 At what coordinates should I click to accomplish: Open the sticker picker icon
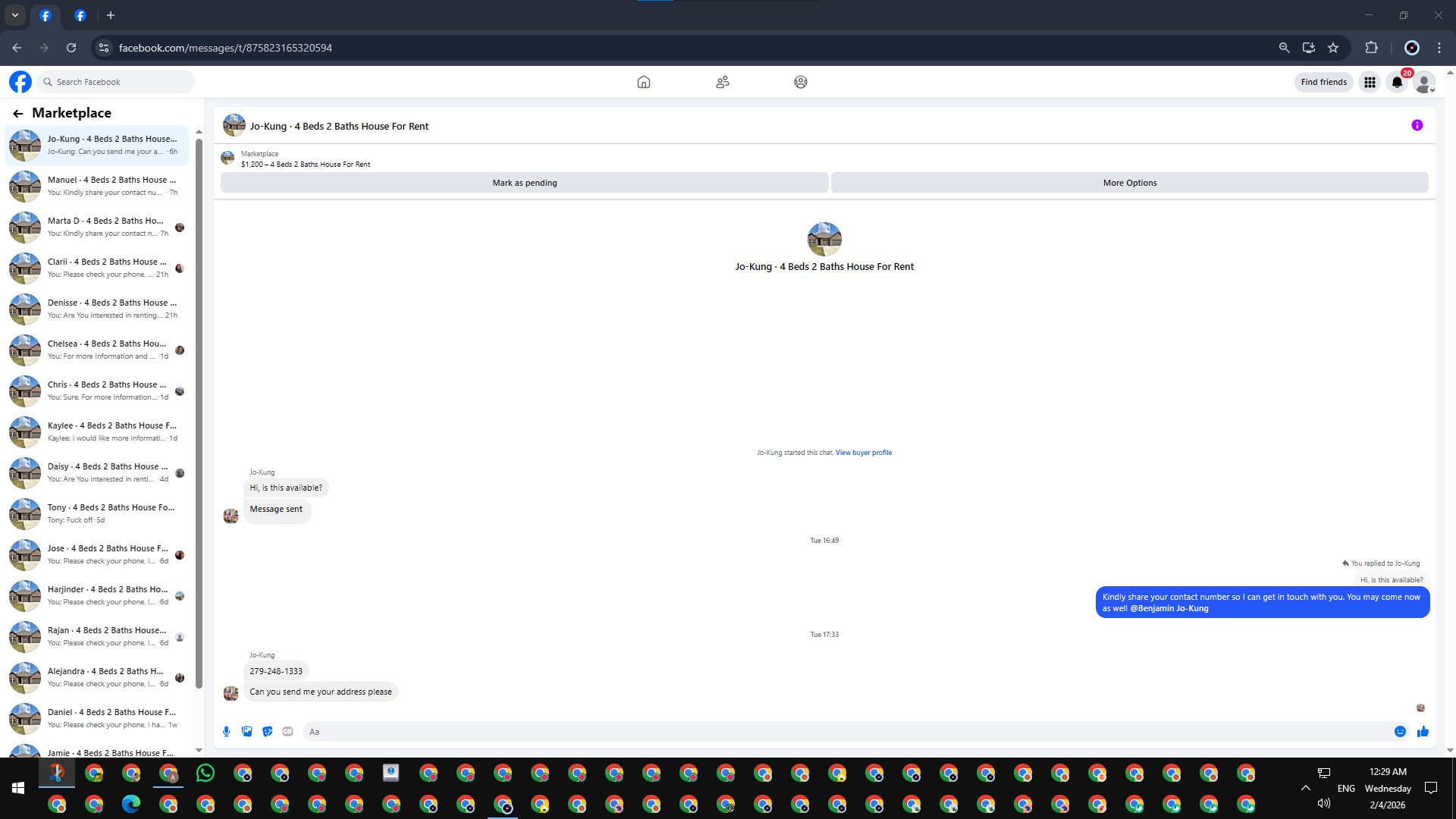click(x=267, y=732)
